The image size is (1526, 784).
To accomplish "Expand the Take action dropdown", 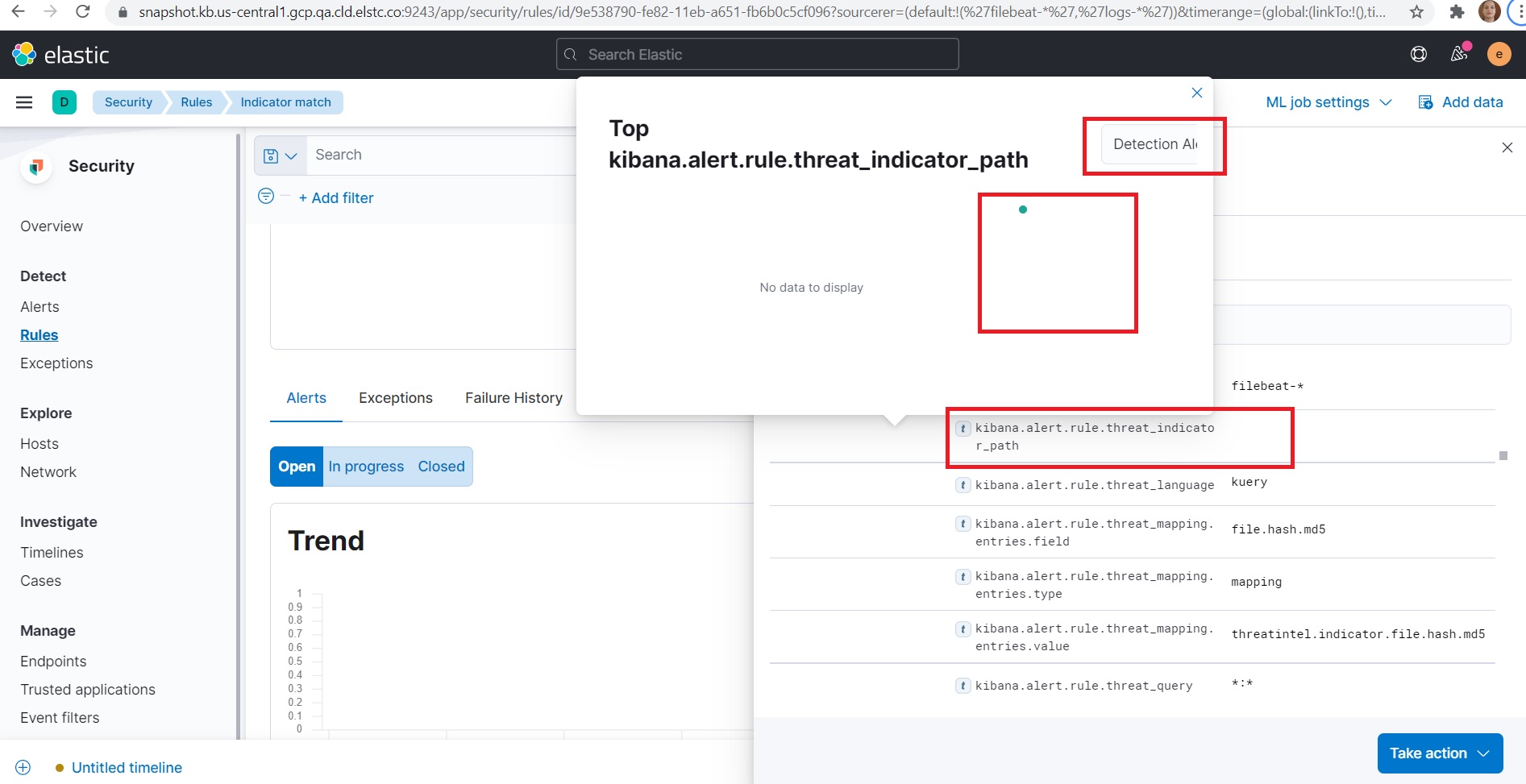I will 1440,753.
